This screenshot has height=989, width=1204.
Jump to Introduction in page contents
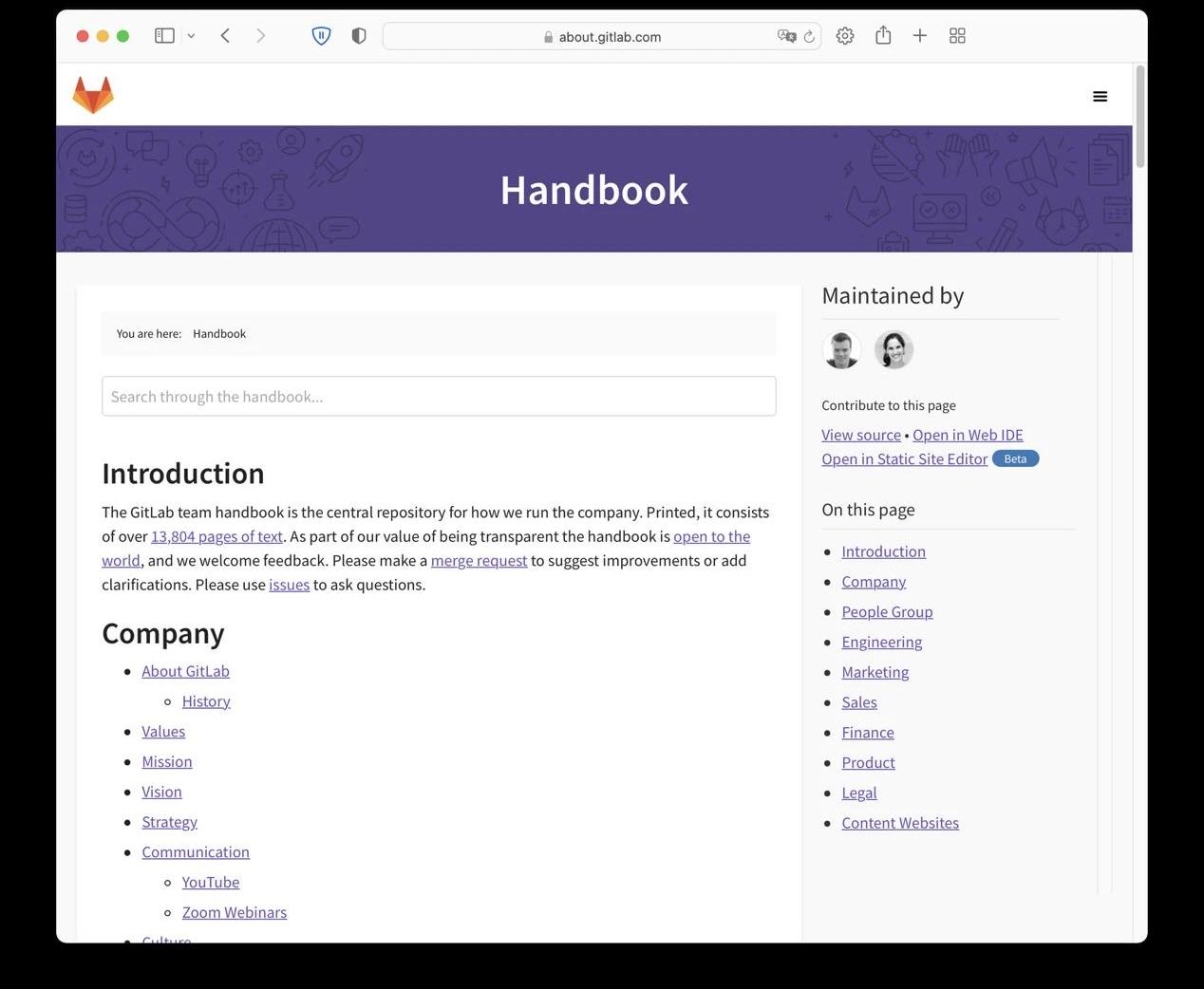[x=883, y=551]
